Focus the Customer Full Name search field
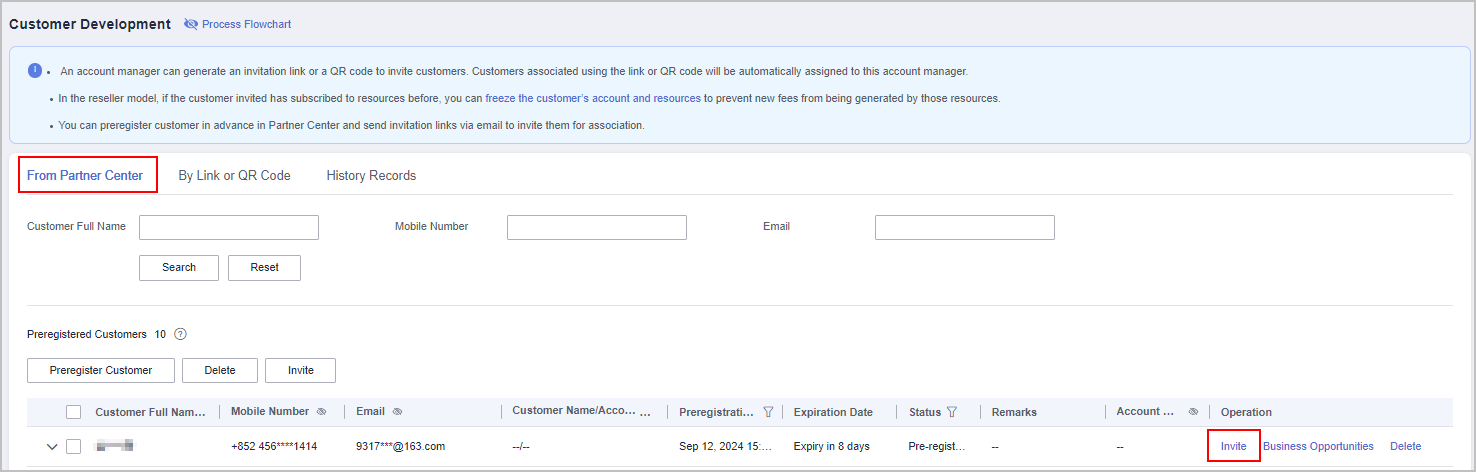 tap(229, 227)
